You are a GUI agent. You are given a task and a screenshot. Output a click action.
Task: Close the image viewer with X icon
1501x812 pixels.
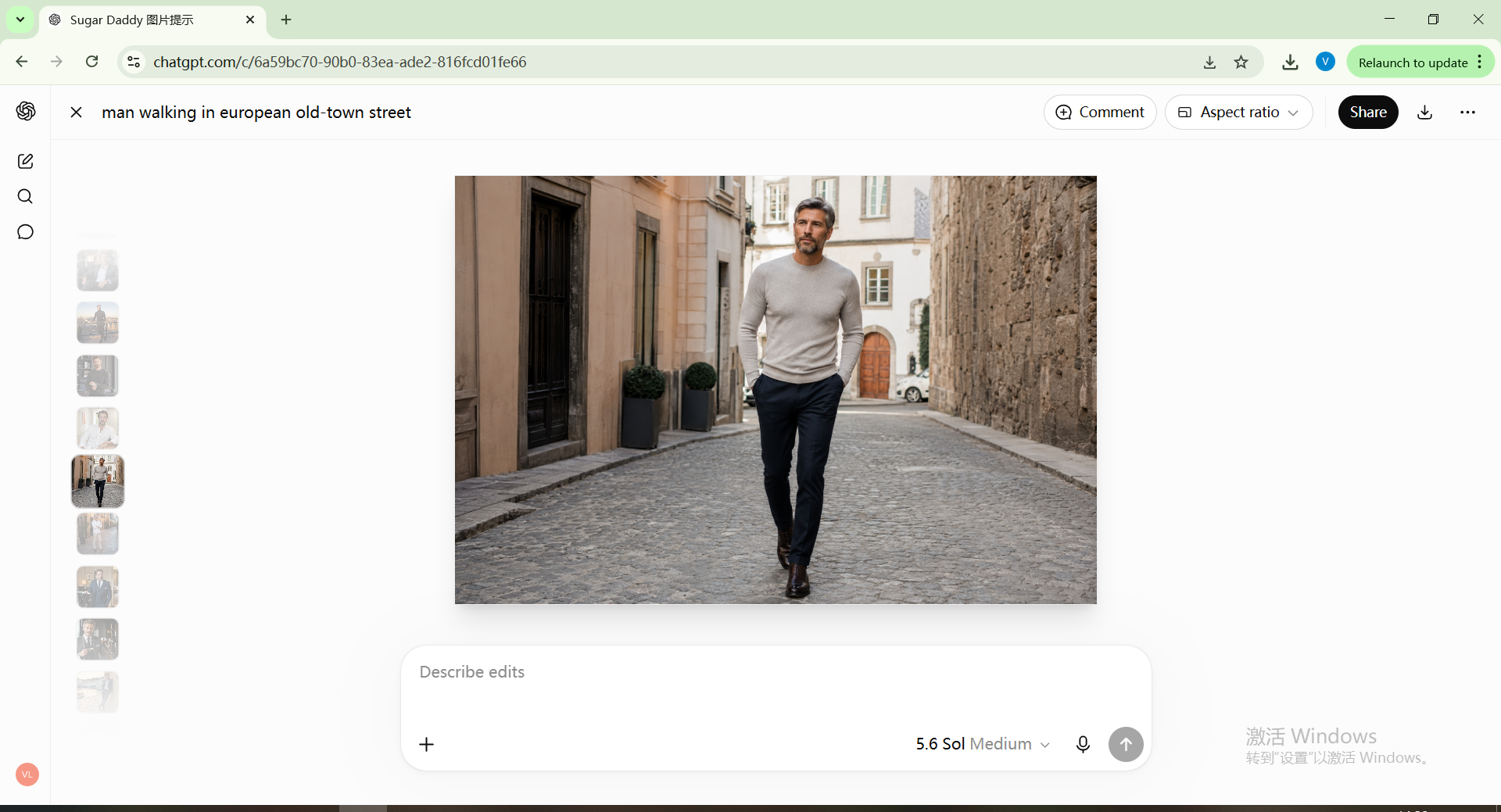(x=76, y=113)
